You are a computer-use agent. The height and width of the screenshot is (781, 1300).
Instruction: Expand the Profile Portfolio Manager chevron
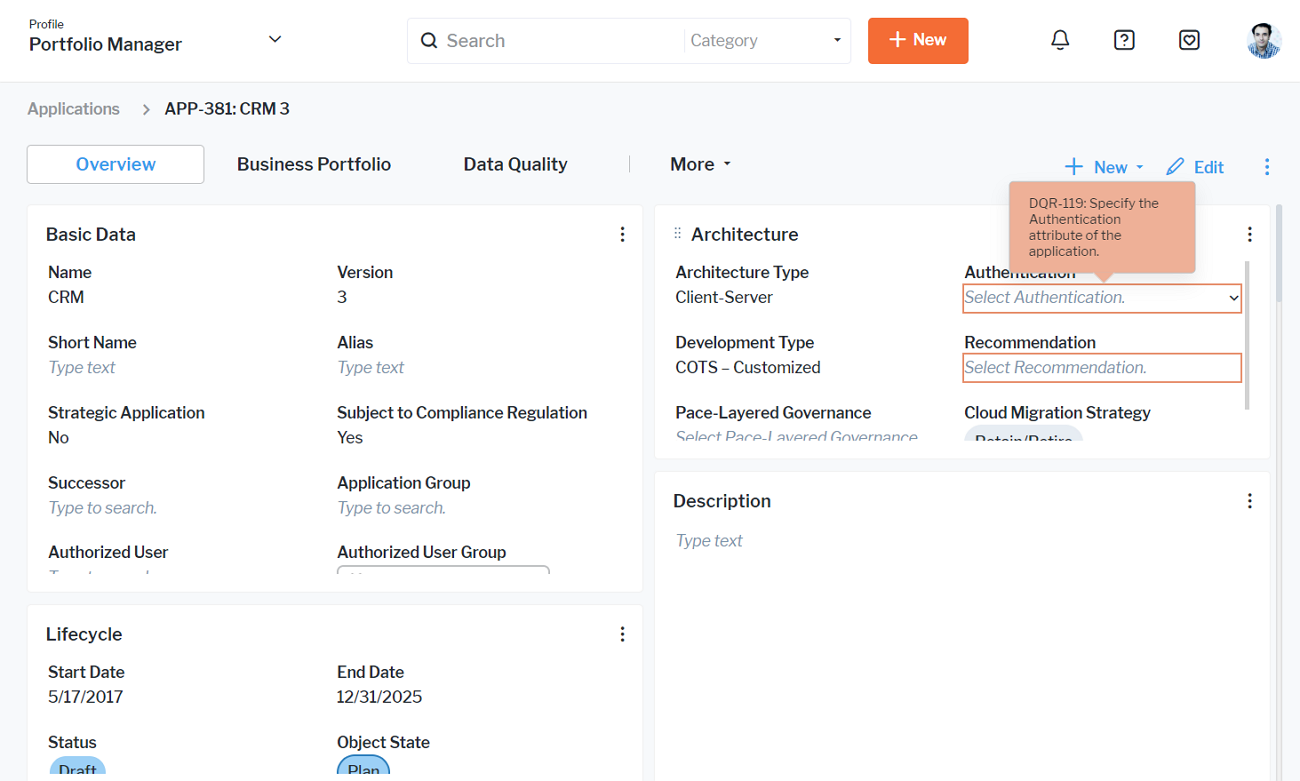275,39
